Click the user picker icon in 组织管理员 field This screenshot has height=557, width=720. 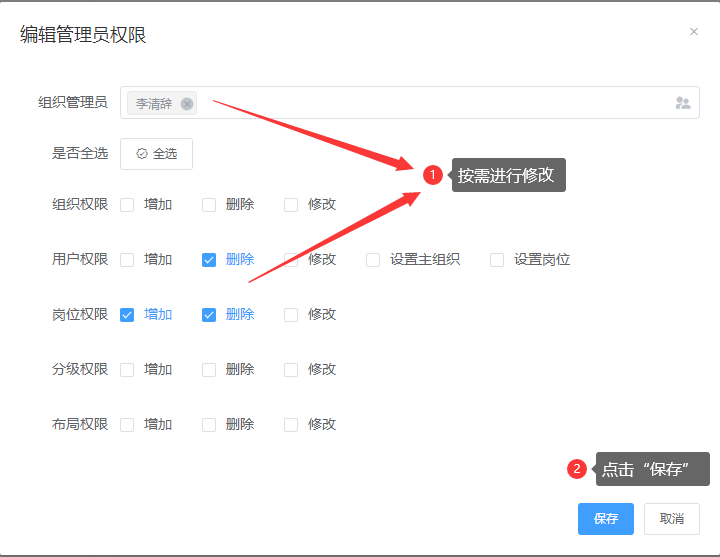click(683, 103)
